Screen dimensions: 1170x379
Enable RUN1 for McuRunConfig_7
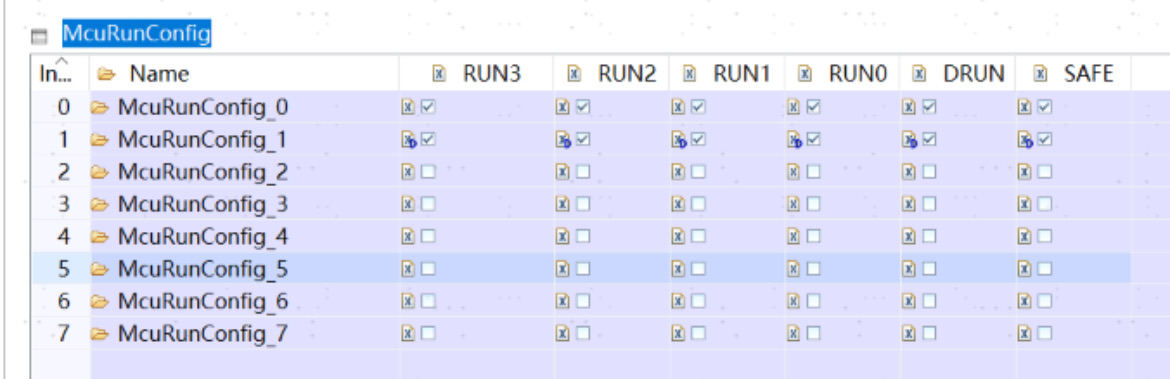tap(698, 333)
